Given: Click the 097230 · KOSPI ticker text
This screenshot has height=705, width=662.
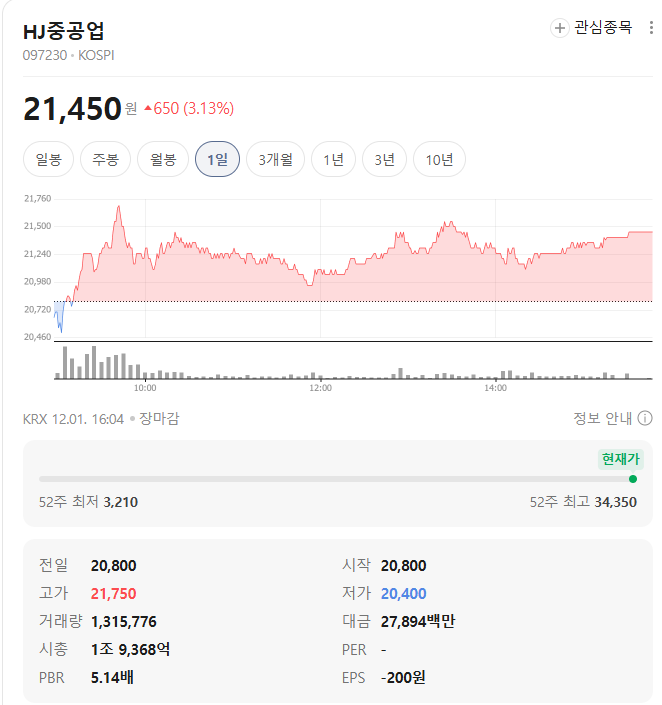Looking at the screenshot, I should point(68,55).
